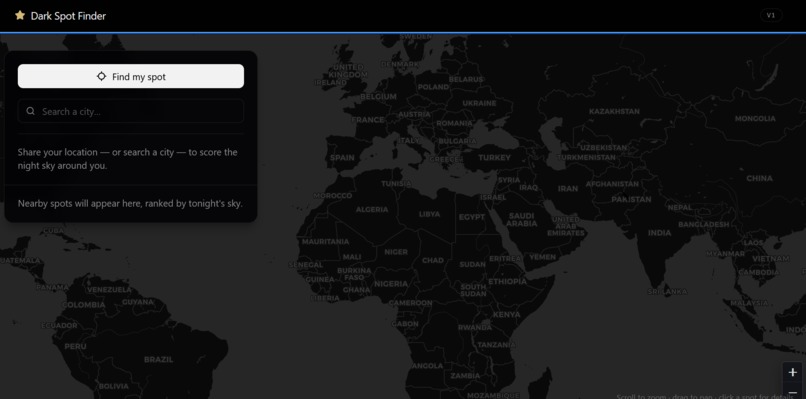Image resolution: width=806 pixels, height=399 pixels.
Task: Click the India map label
Action: click(660, 232)
